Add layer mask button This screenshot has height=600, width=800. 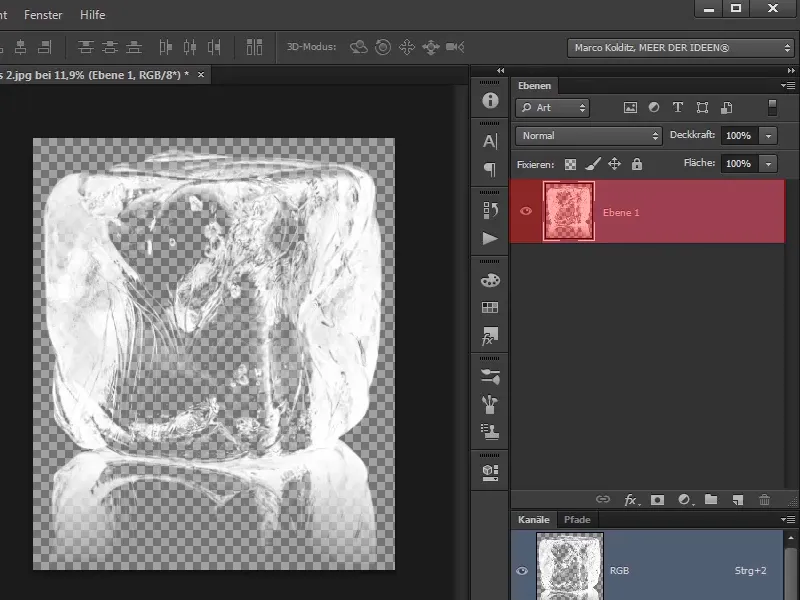point(658,500)
